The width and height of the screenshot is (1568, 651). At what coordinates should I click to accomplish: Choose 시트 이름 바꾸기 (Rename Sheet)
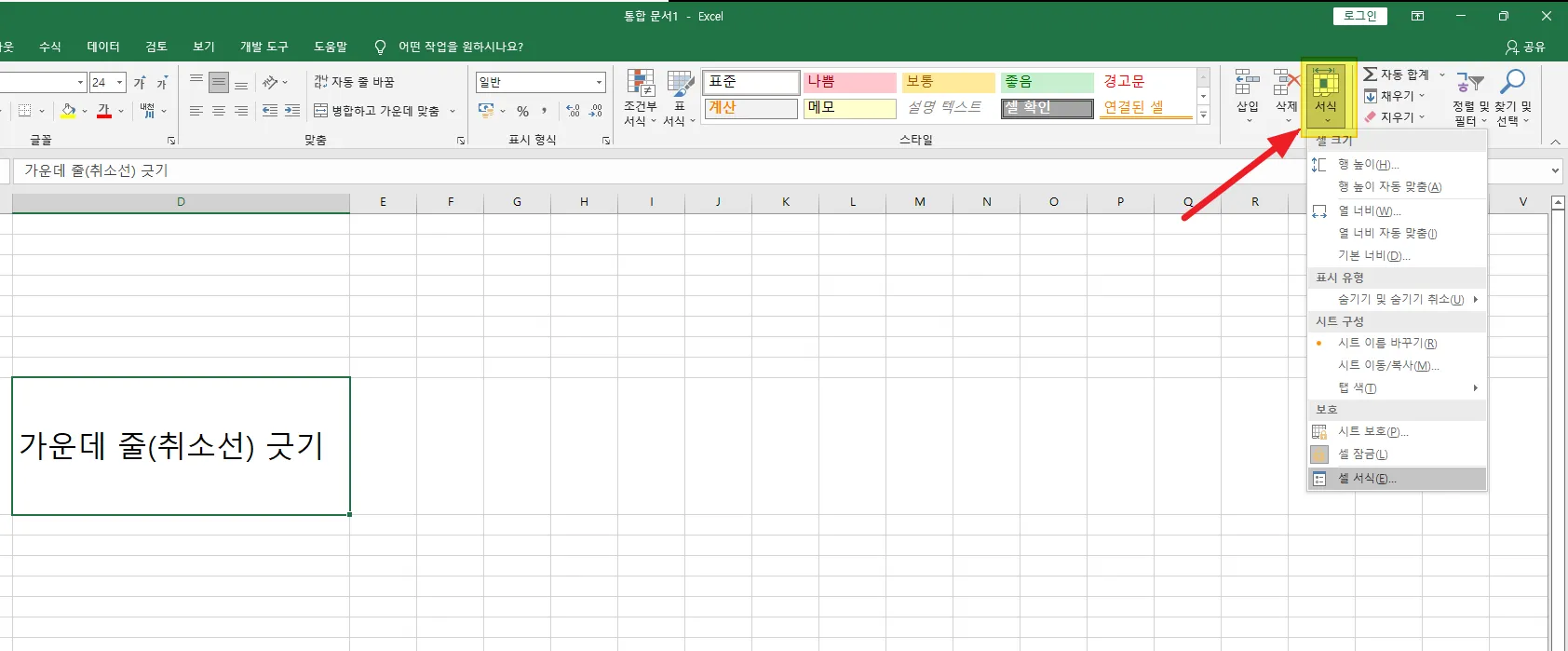pos(1397,343)
